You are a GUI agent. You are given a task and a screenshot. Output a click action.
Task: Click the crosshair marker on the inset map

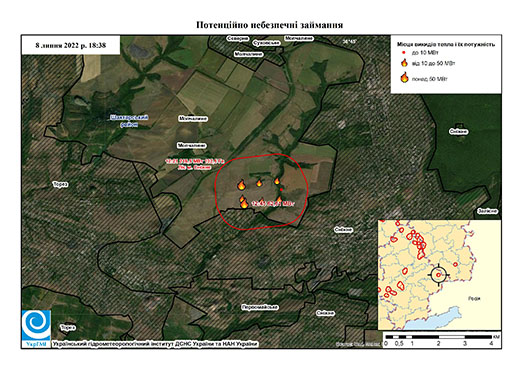(438, 274)
